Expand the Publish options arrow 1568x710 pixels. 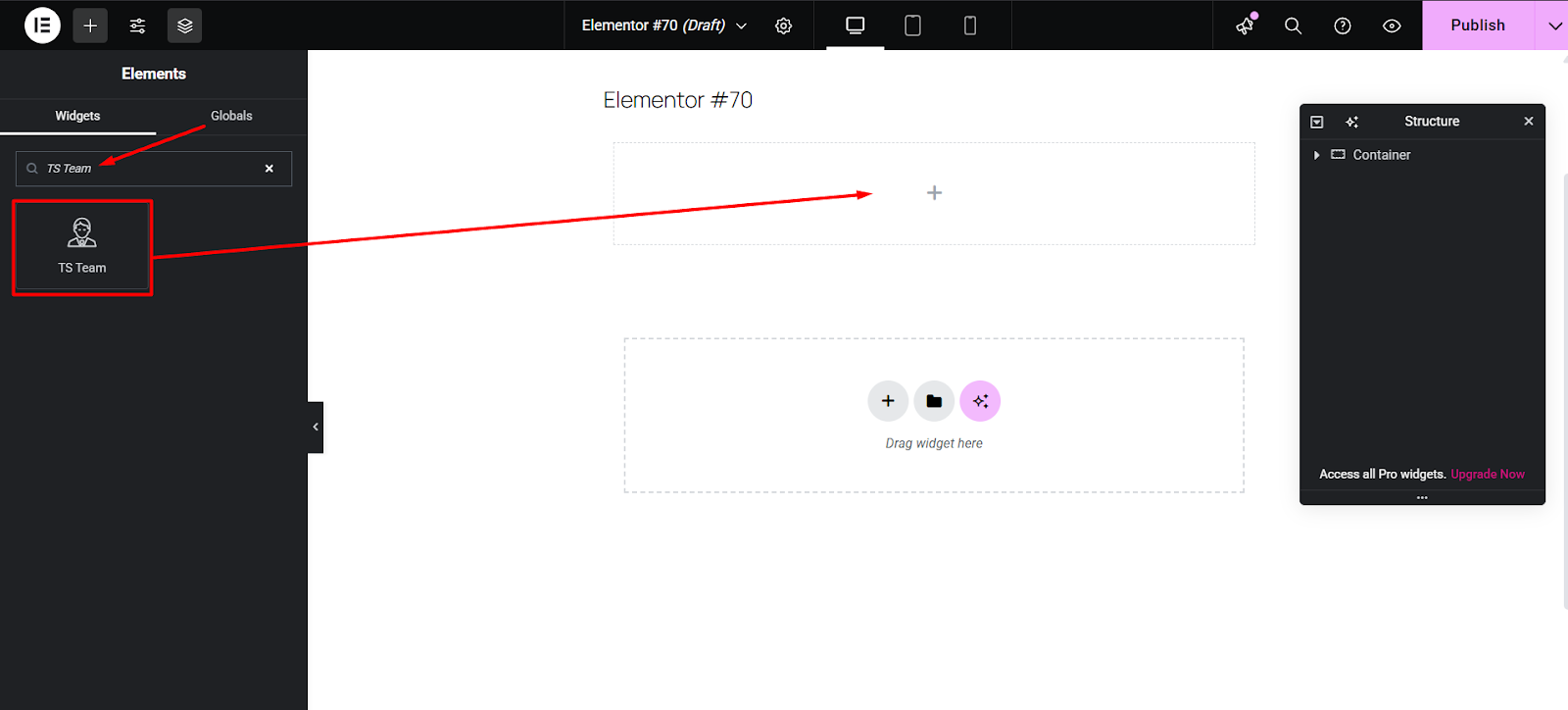[1554, 25]
